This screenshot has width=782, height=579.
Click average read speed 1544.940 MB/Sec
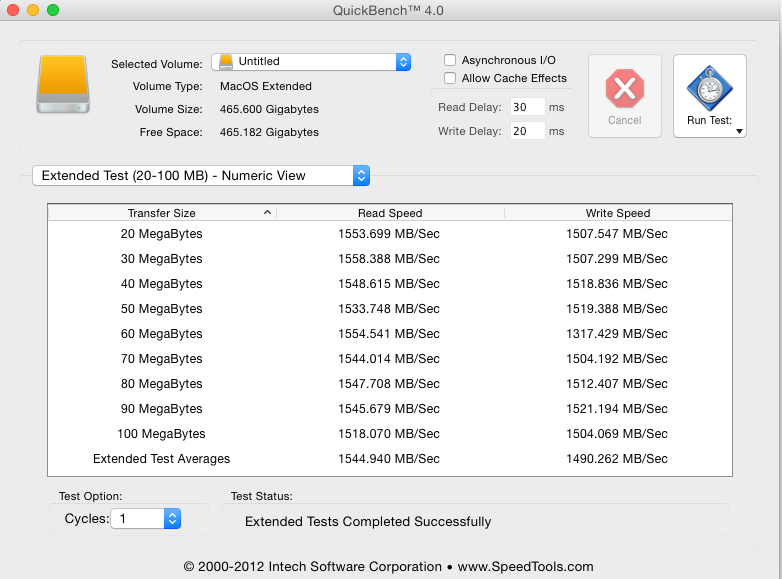[389, 459]
